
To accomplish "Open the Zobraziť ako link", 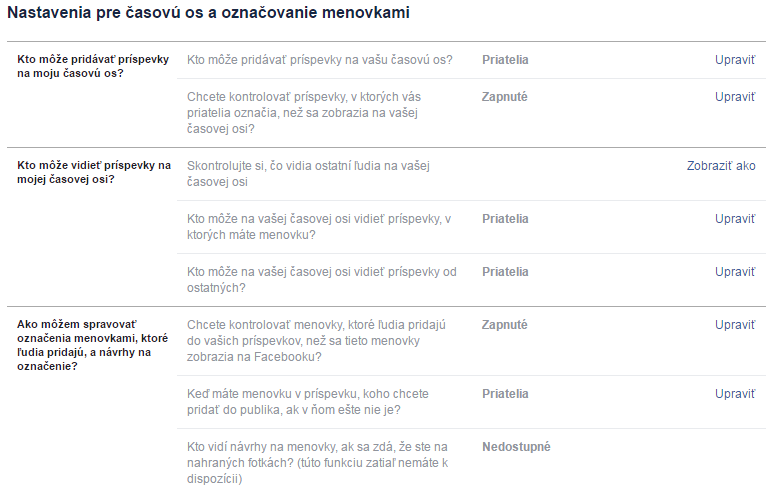I will pos(721,166).
